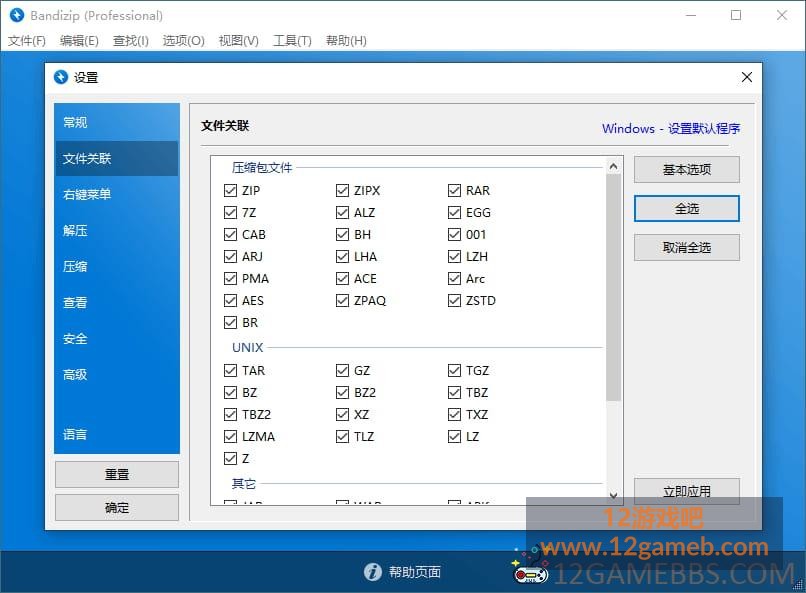Viewport: 806px width, 593px height.
Task: Toggle the ZIPX checkbox
Action: click(342, 191)
